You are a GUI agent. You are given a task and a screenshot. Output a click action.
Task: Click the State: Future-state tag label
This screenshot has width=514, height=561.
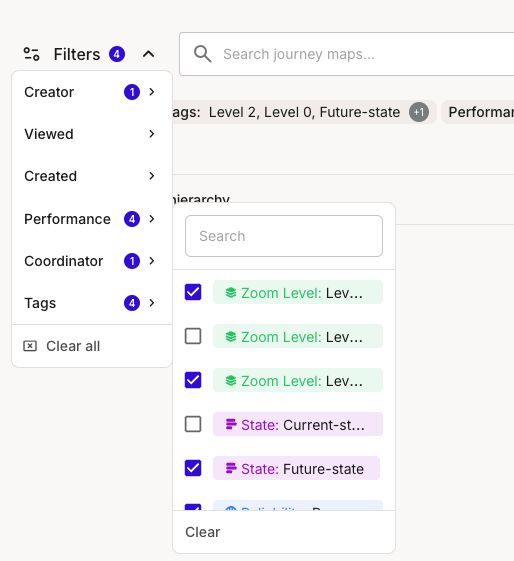297,468
